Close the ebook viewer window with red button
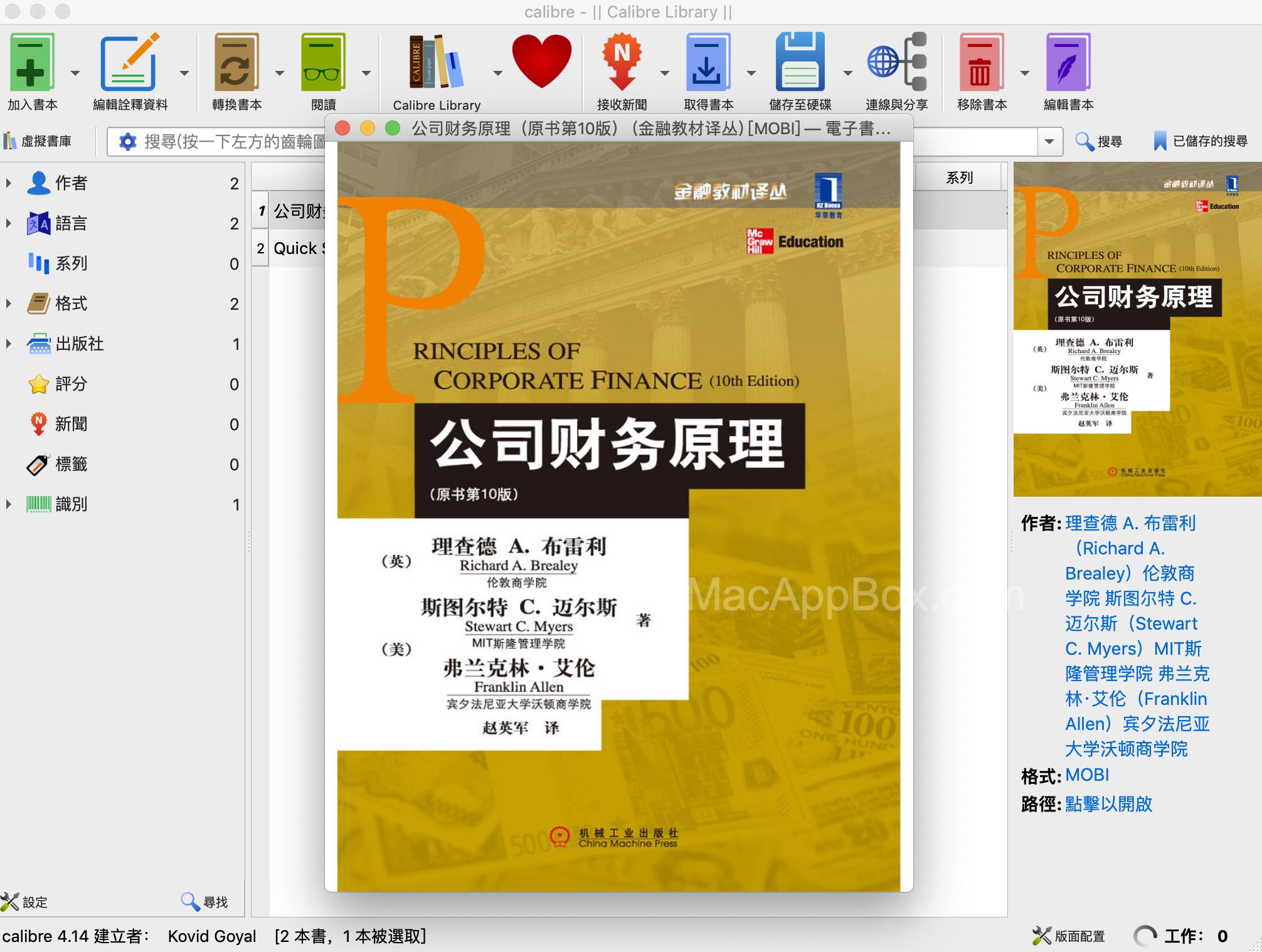The height and width of the screenshot is (952, 1262). pos(342,128)
